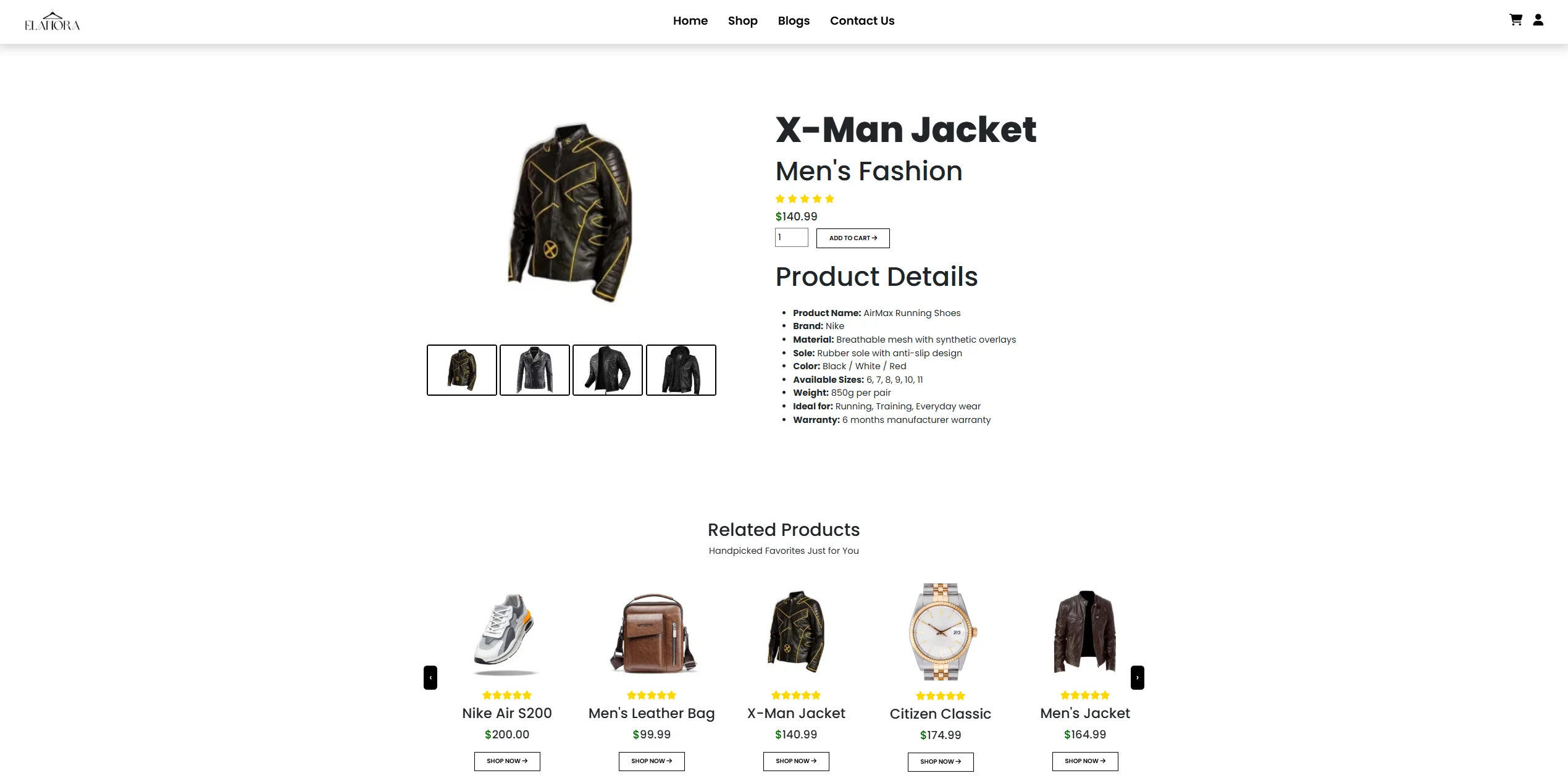Image resolution: width=1568 pixels, height=781 pixels.
Task: Select the first X-Man jacket thumbnail
Action: [462, 370]
